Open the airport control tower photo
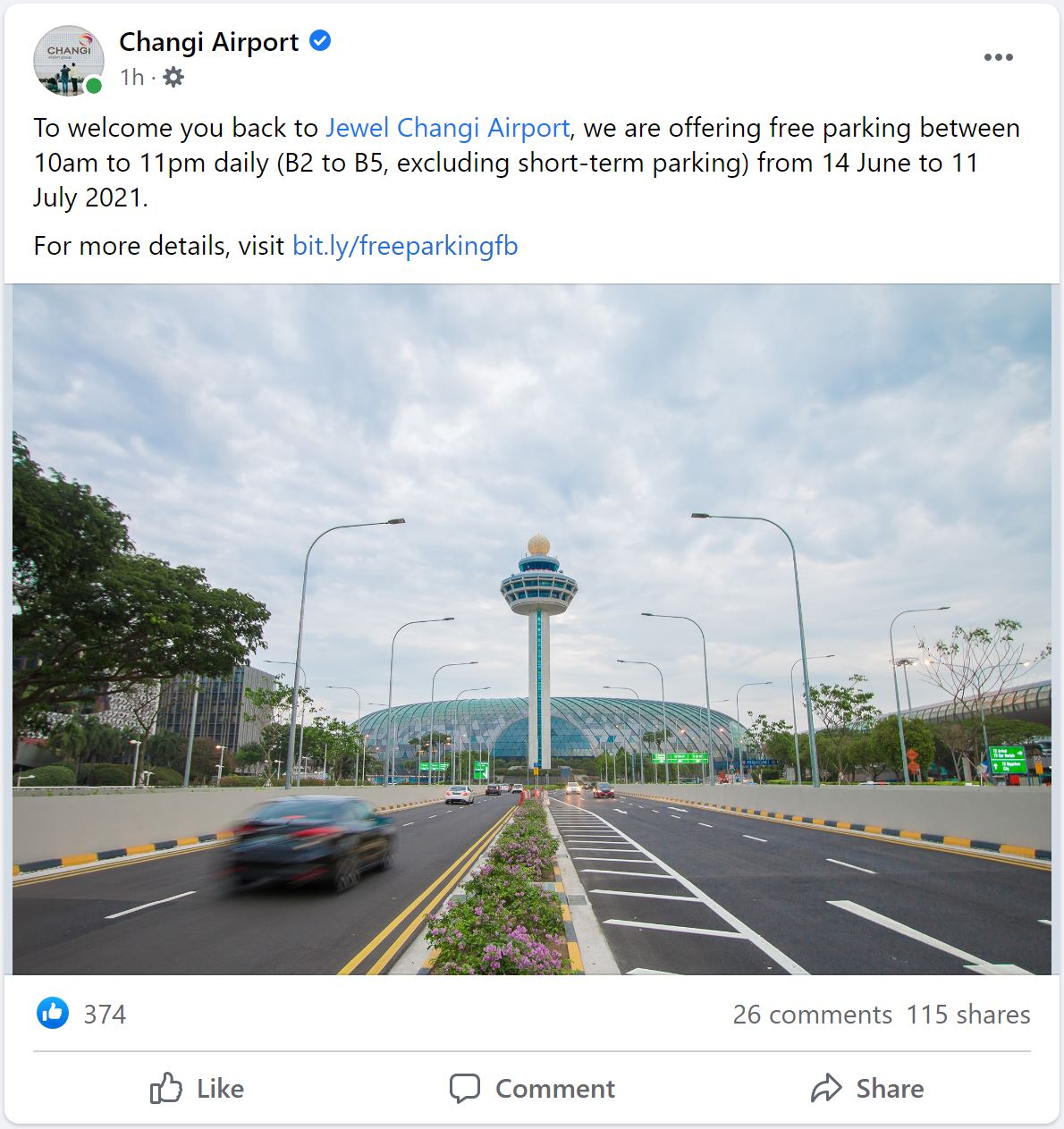This screenshot has width=1064, height=1129. click(x=532, y=629)
